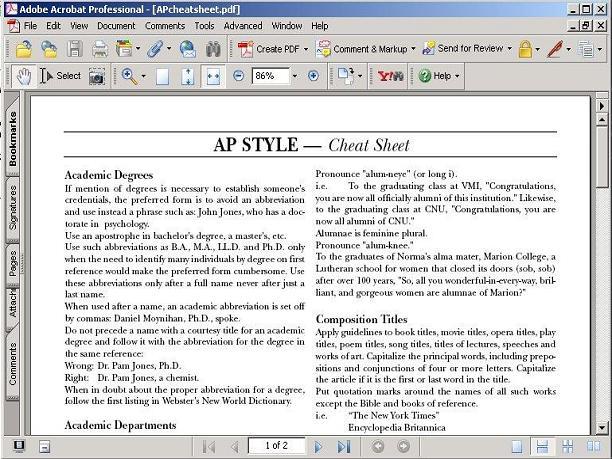The height and width of the screenshot is (459, 612).
Task: Expand the Help button dropdown arrow
Action: 457,76
